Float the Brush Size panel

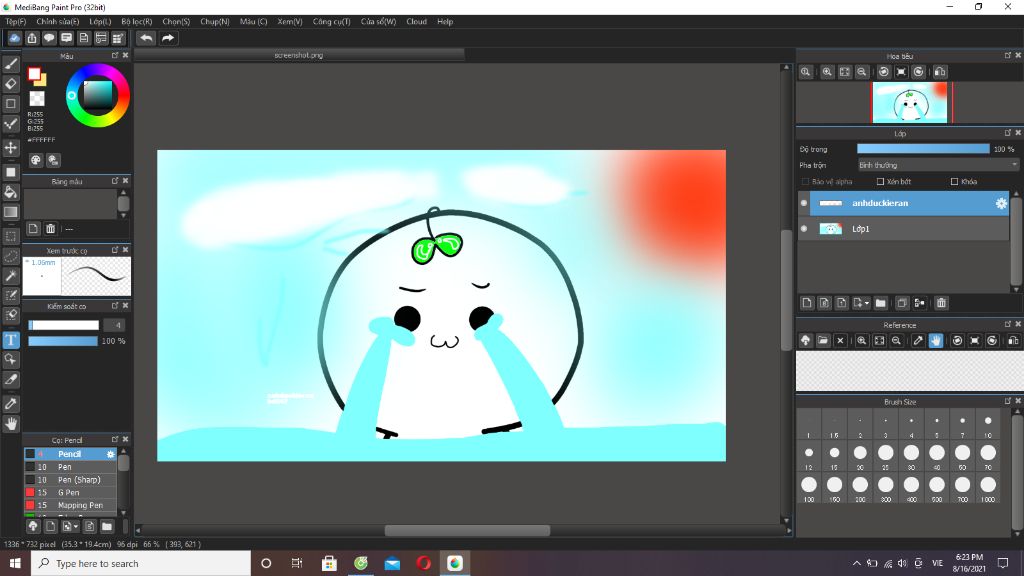(1007, 401)
